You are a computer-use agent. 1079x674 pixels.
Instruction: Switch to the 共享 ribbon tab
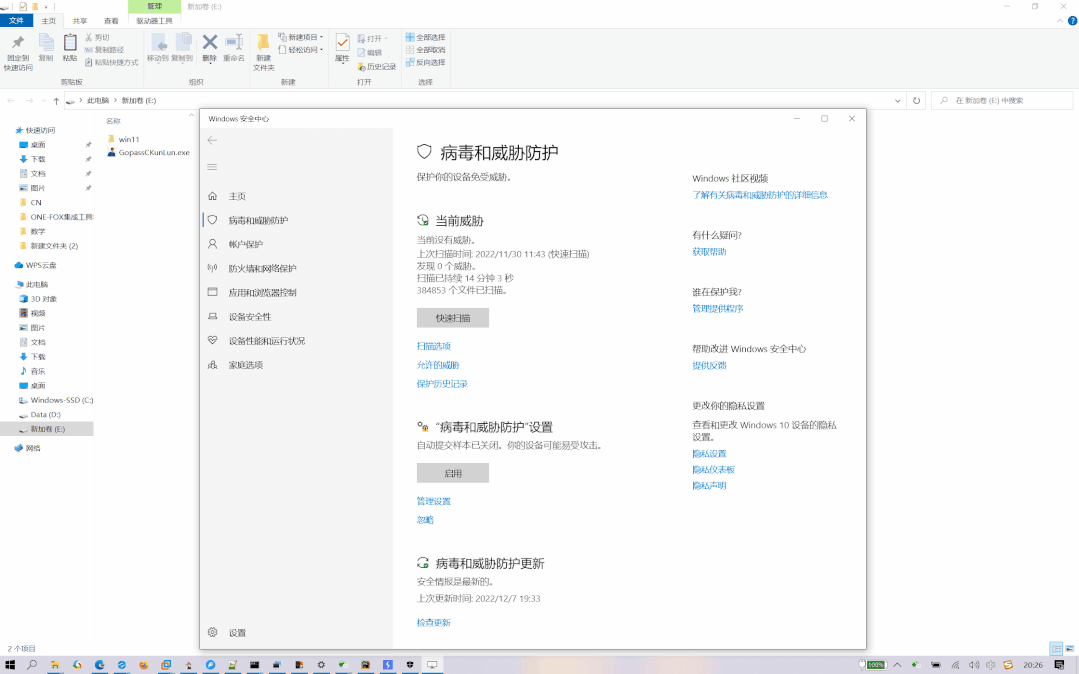click(80, 21)
